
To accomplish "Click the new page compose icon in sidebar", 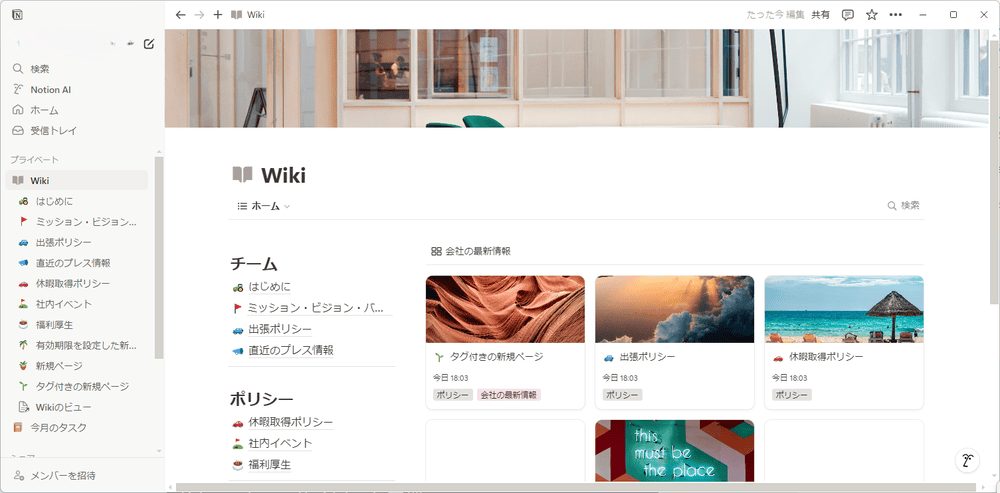I will [149, 43].
